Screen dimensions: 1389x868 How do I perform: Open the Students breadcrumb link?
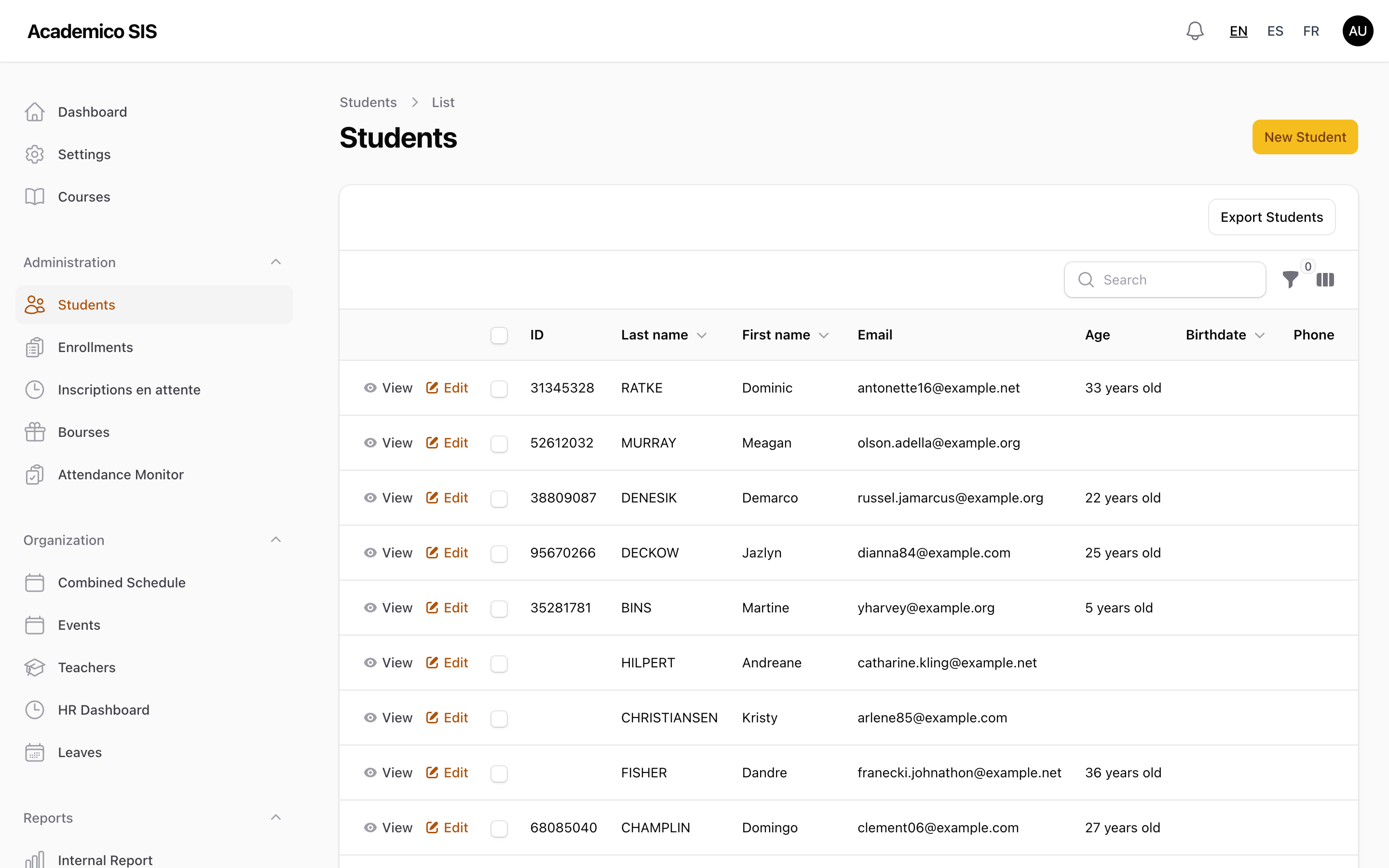[x=368, y=102]
